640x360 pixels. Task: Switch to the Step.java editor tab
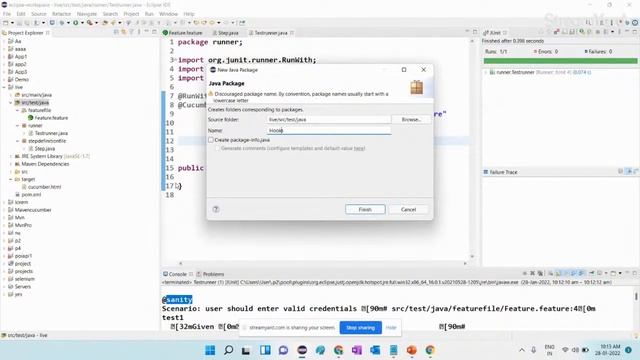tap(225, 33)
